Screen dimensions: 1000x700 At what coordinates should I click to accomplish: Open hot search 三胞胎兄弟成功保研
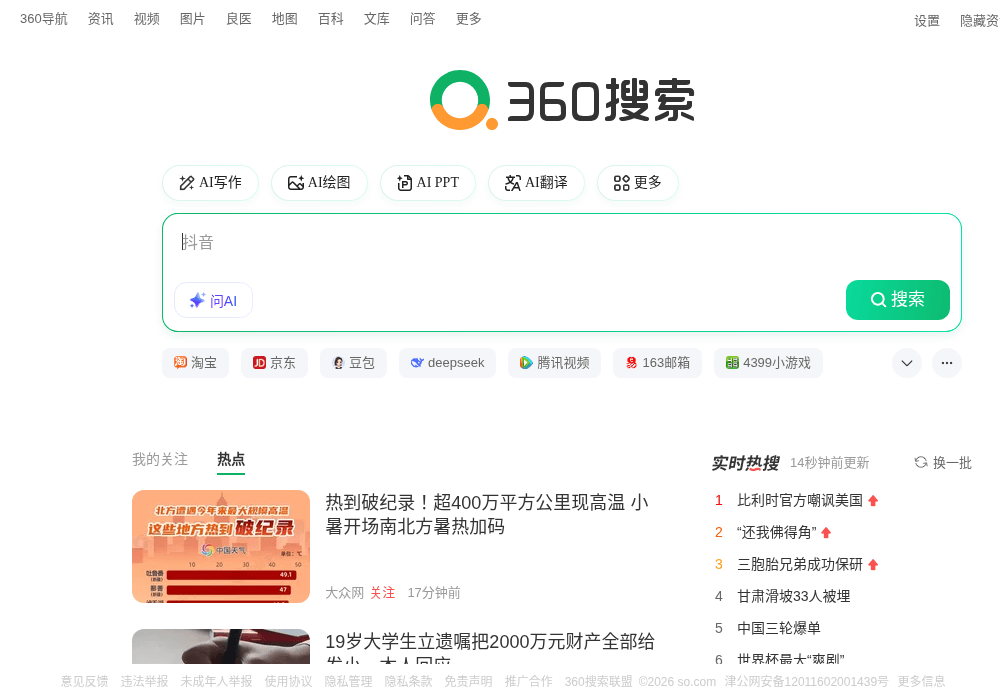coord(800,564)
